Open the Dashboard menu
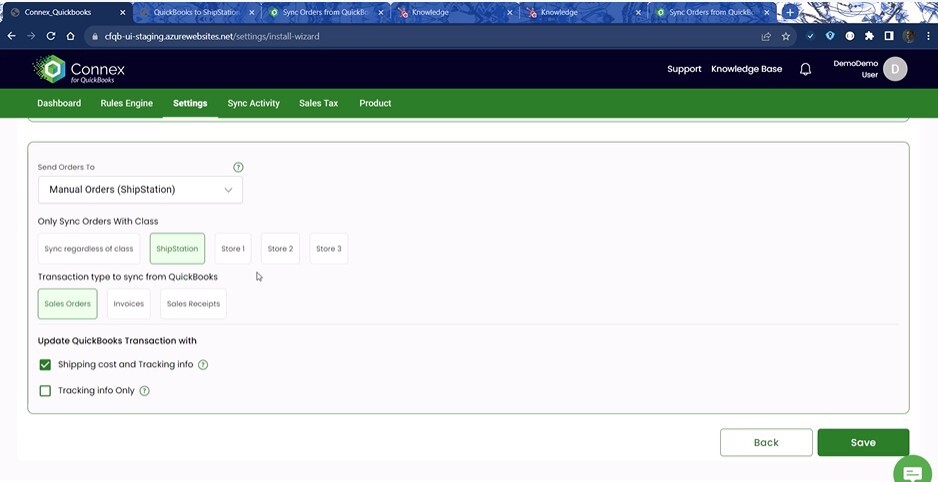938x482 pixels. (59, 103)
